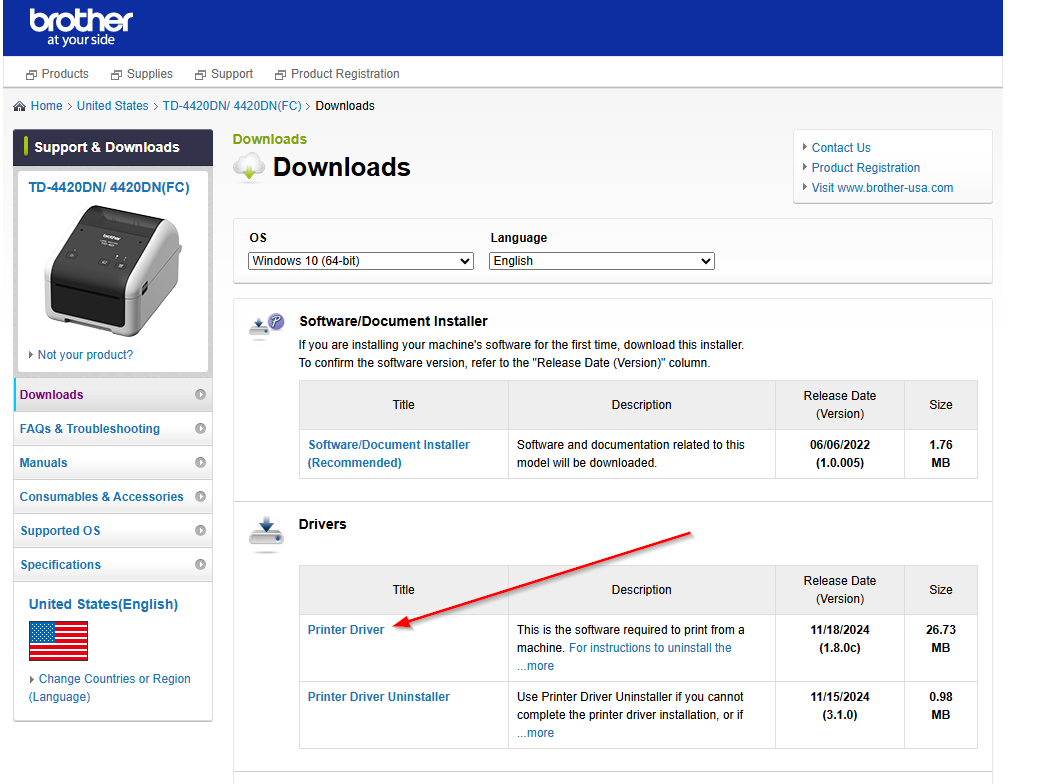
Task: Click the TD-4420DN printer product image
Action: 113,271
